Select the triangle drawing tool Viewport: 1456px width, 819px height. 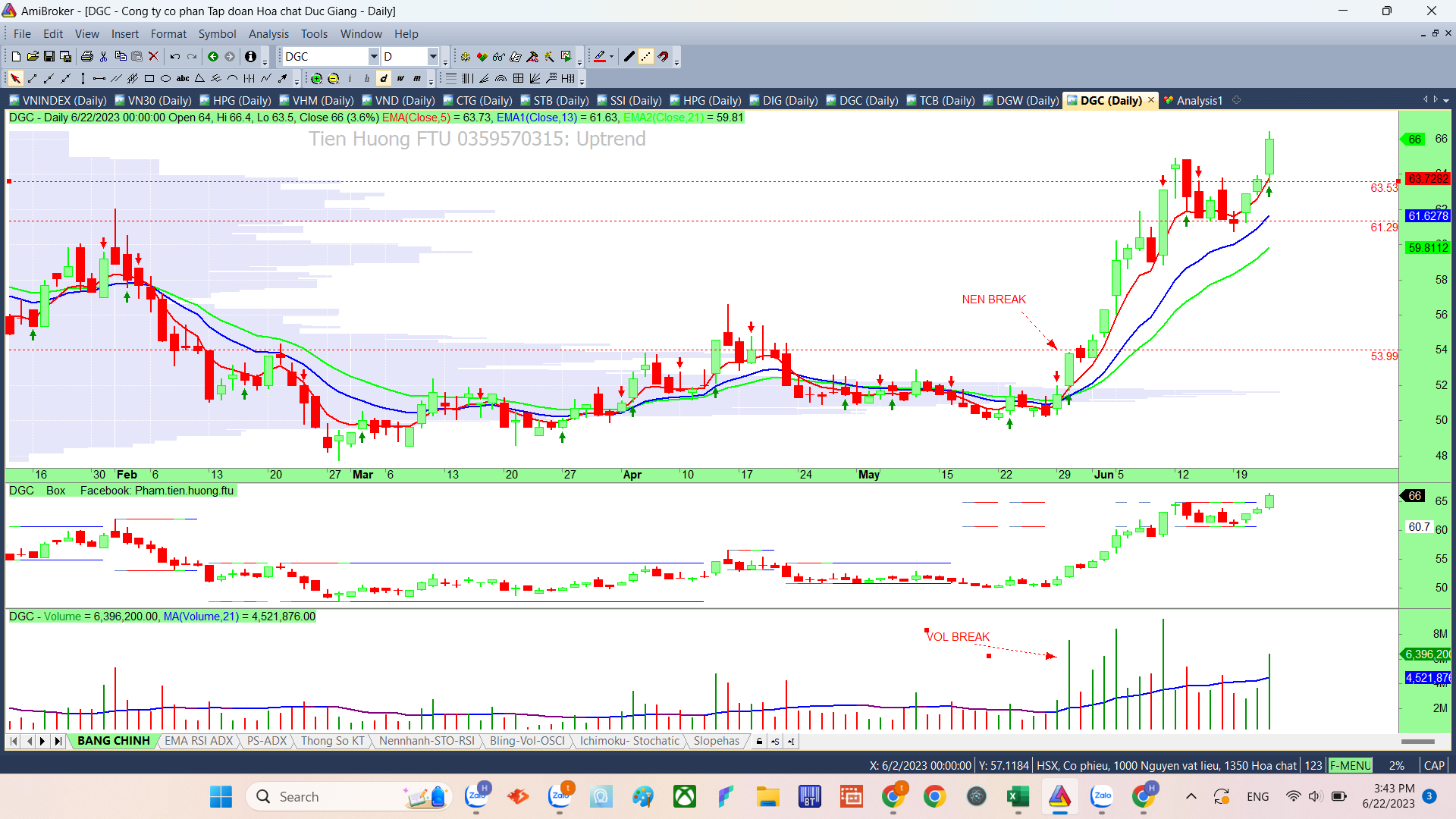click(199, 79)
